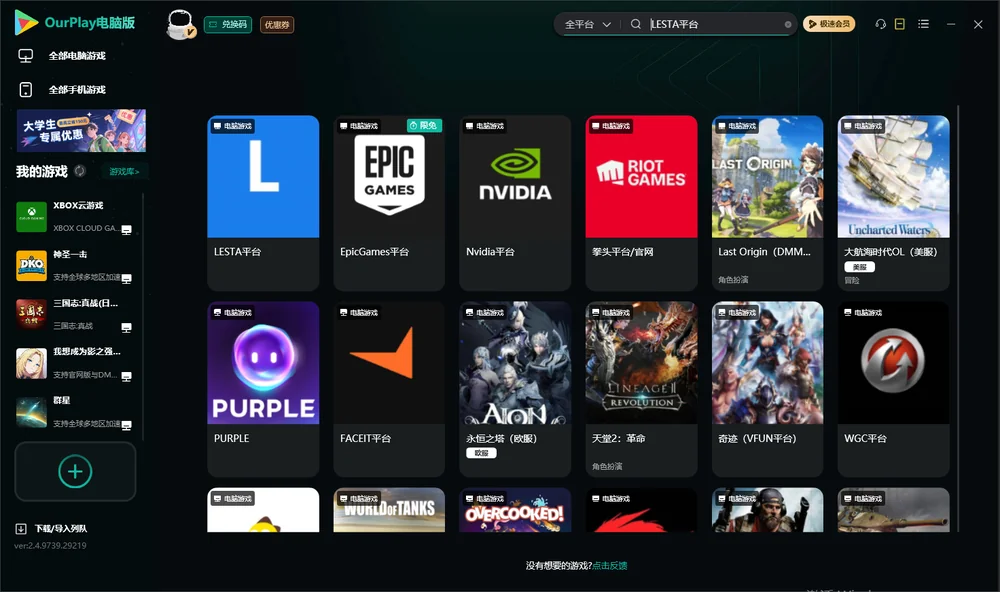1000x592 pixels.
Task: Open 下载/导入列队 download queue
Action: 52,528
